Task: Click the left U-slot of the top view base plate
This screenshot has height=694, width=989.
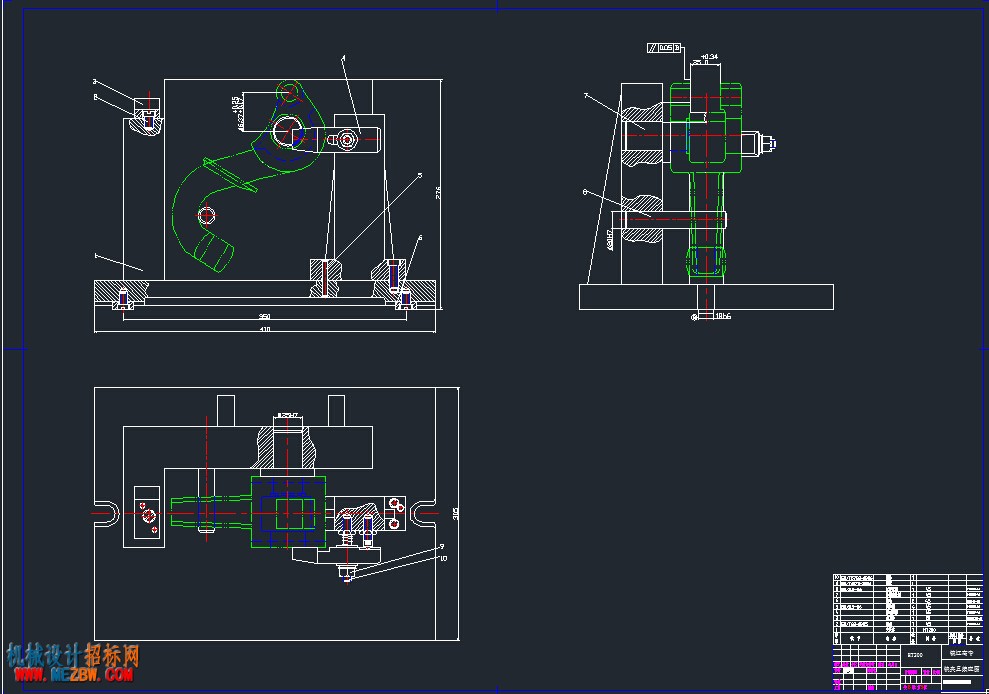Action: click(x=107, y=513)
